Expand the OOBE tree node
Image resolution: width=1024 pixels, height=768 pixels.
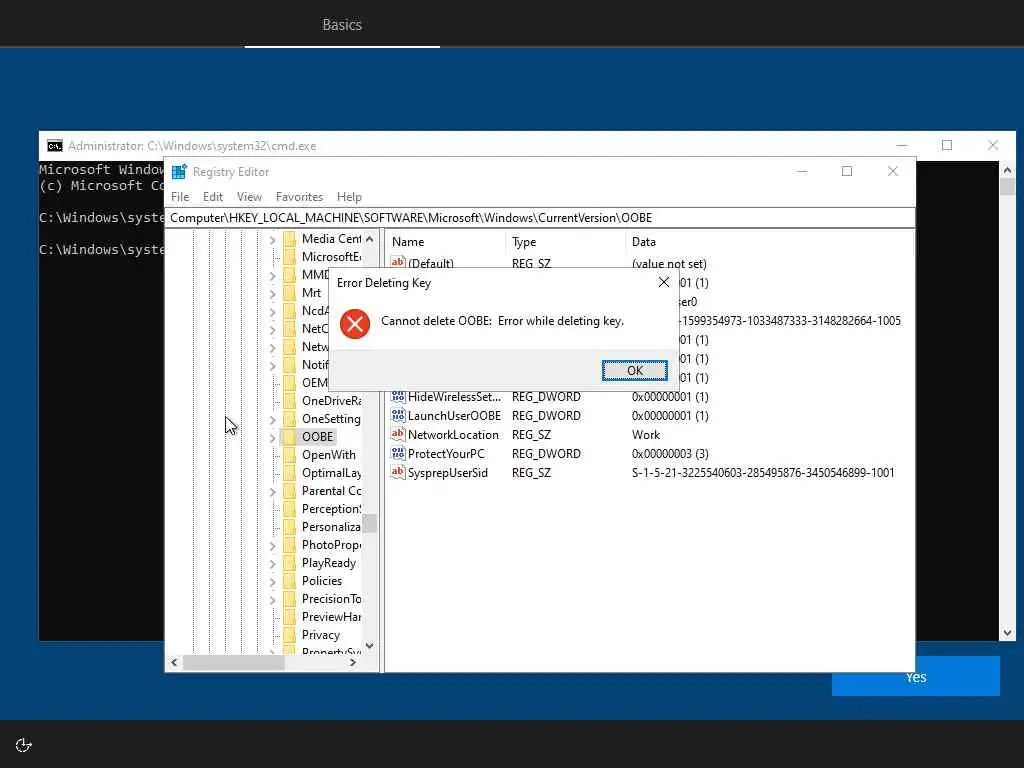coord(272,438)
